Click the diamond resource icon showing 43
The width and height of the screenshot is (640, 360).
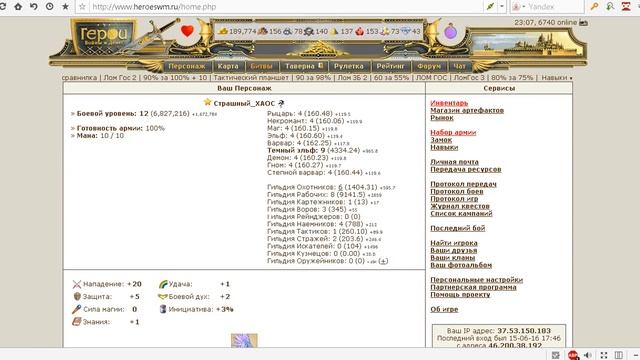(x=406, y=31)
